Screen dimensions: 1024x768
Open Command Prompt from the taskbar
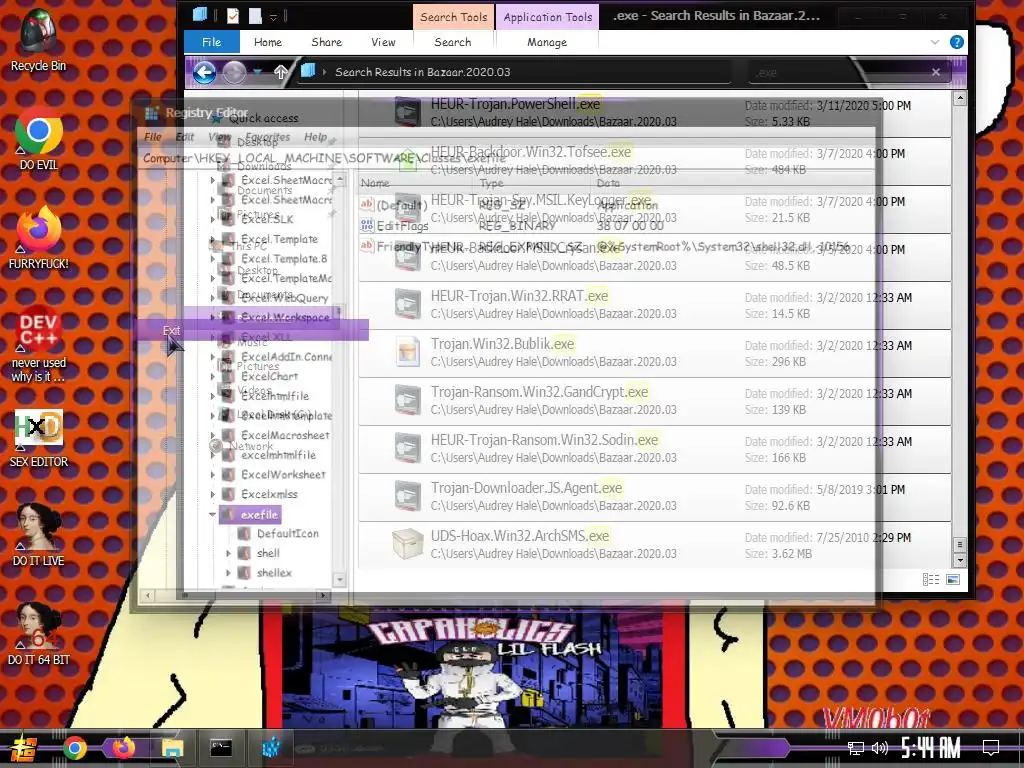[x=221, y=748]
